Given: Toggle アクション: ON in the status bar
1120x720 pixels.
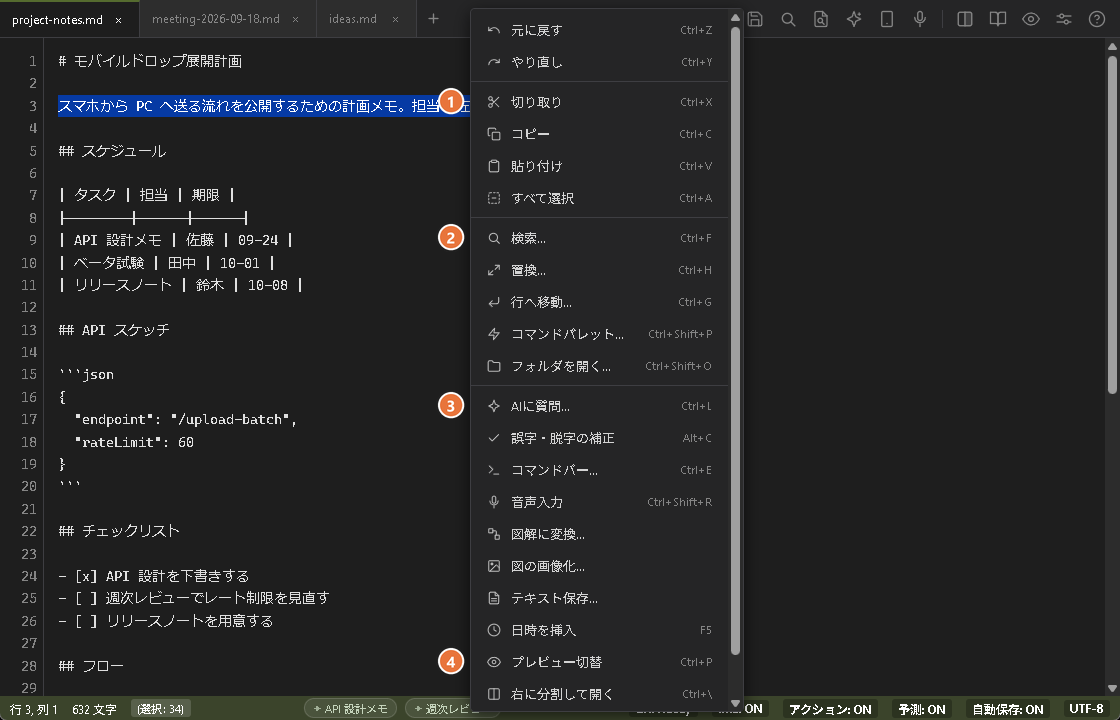Looking at the screenshot, I should [830, 709].
